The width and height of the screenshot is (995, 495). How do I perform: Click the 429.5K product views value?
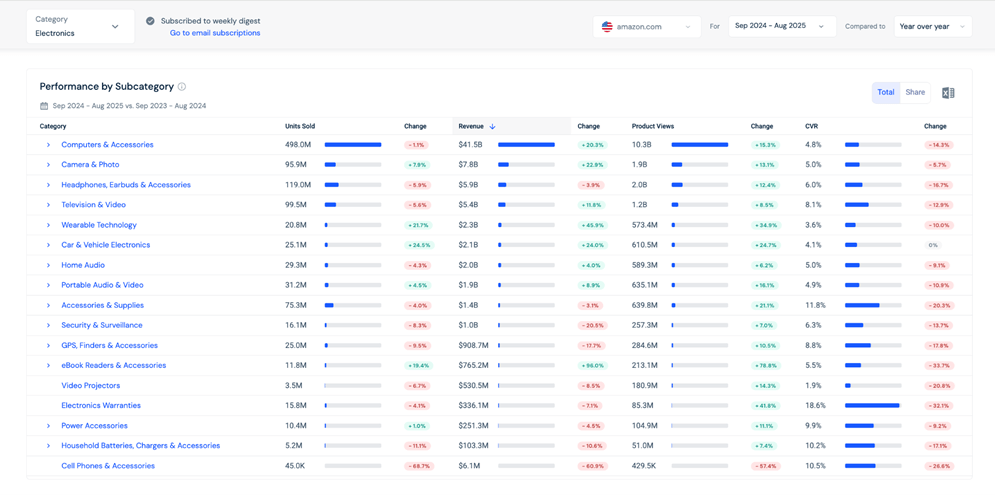(645, 466)
